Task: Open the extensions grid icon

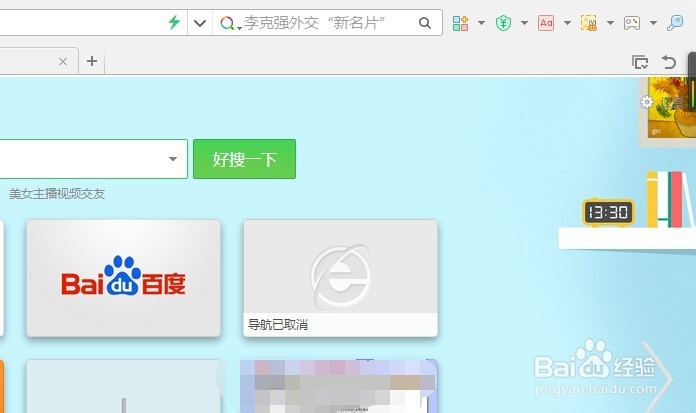Action: coord(460,23)
